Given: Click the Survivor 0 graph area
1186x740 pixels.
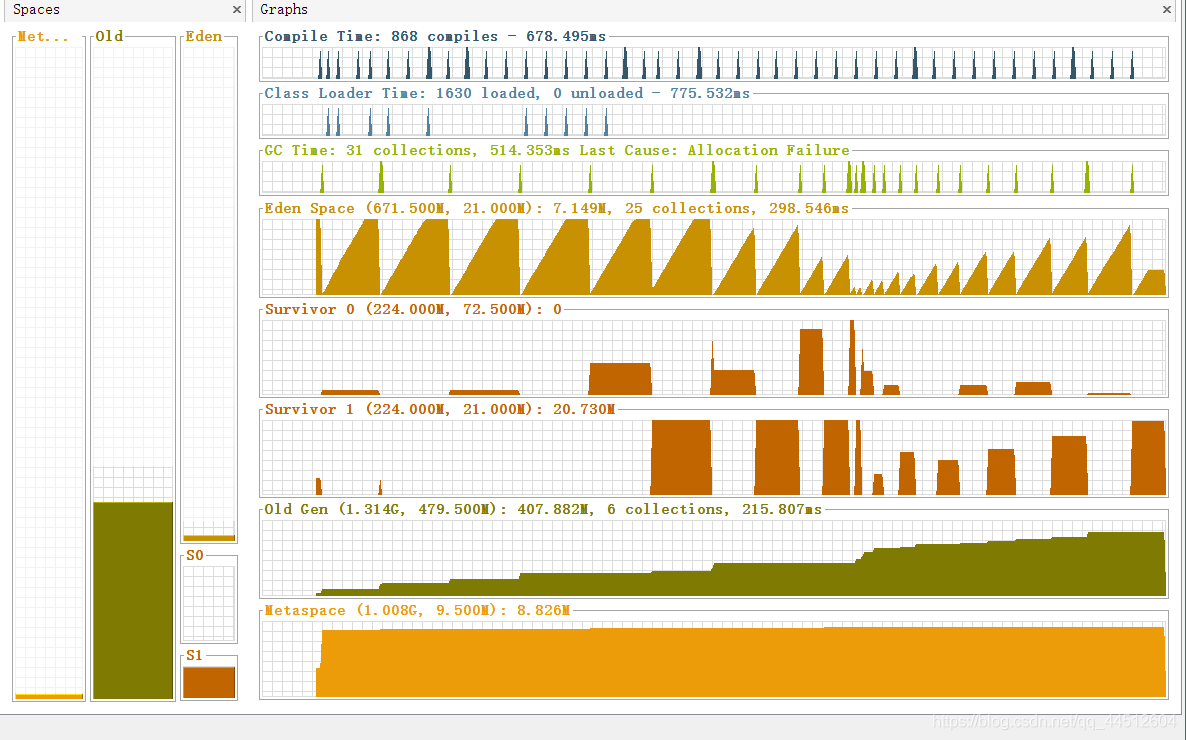Looking at the screenshot, I should 713,357.
